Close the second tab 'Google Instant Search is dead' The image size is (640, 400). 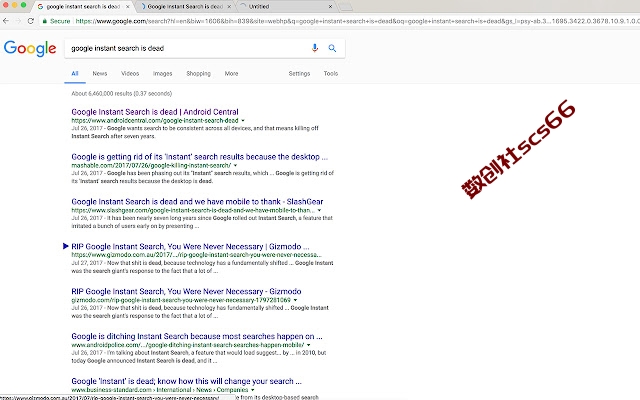coord(229,7)
